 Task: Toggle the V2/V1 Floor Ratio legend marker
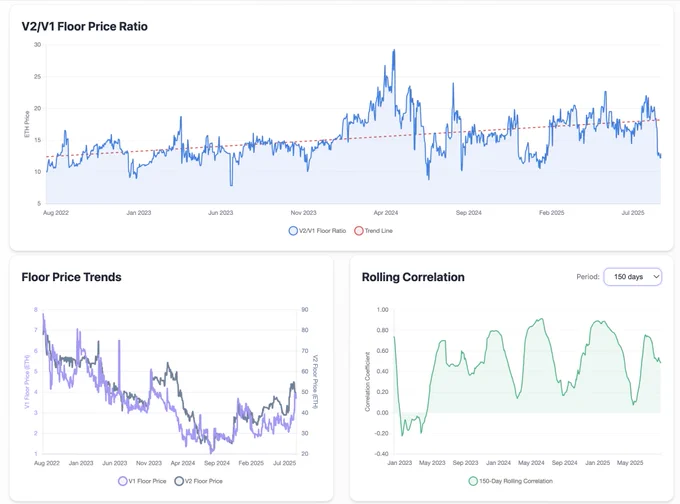293,231
